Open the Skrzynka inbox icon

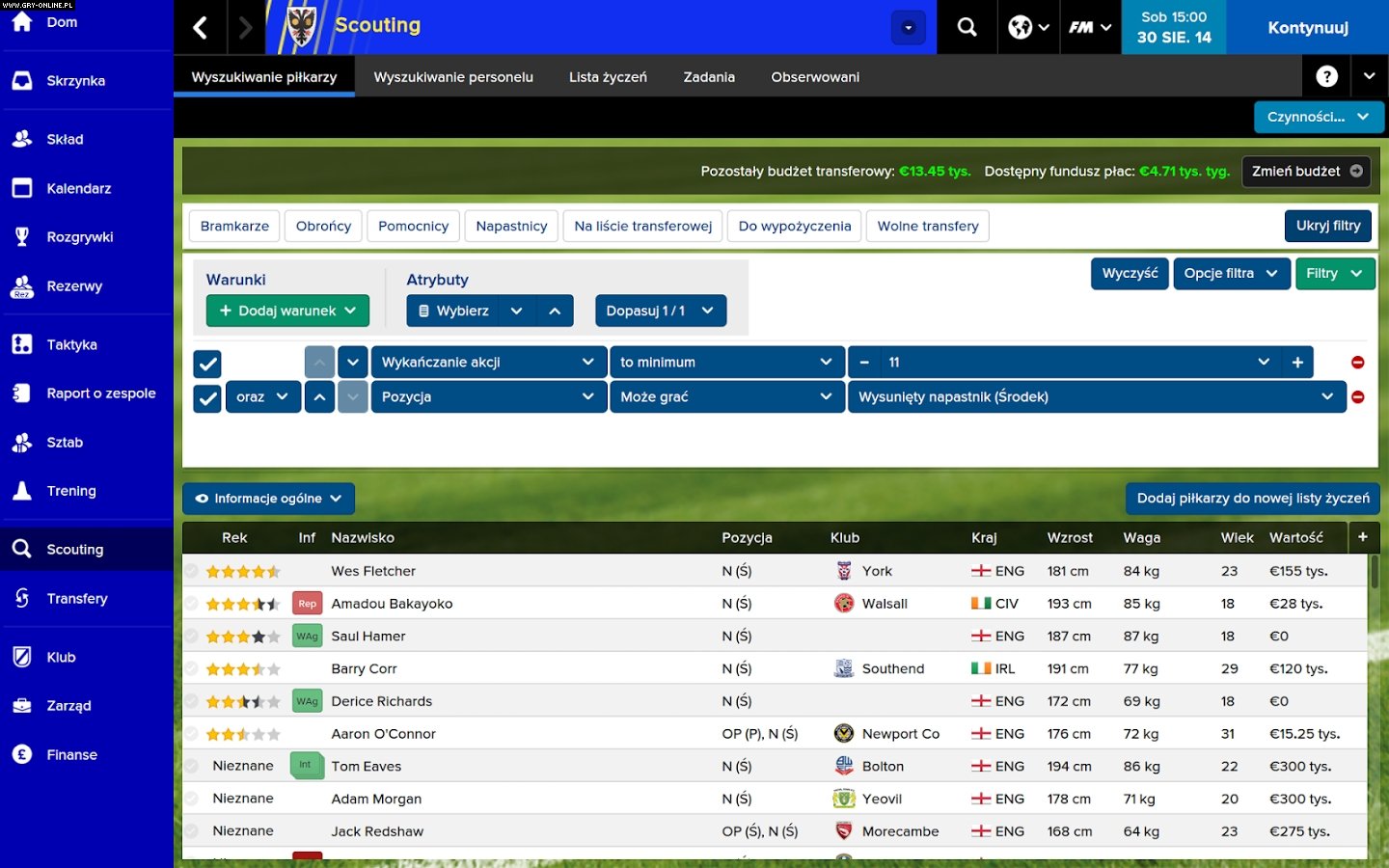pyautogui.click(x=21, y=80)
